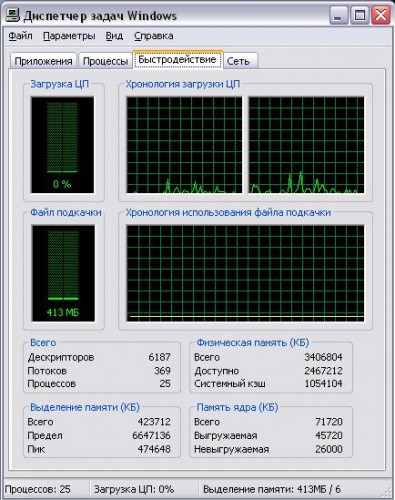Image resolution: width=395 pixels, height=500 pixels.
Task: Minimize the Task Manager window
Action: tap(338, 15)
